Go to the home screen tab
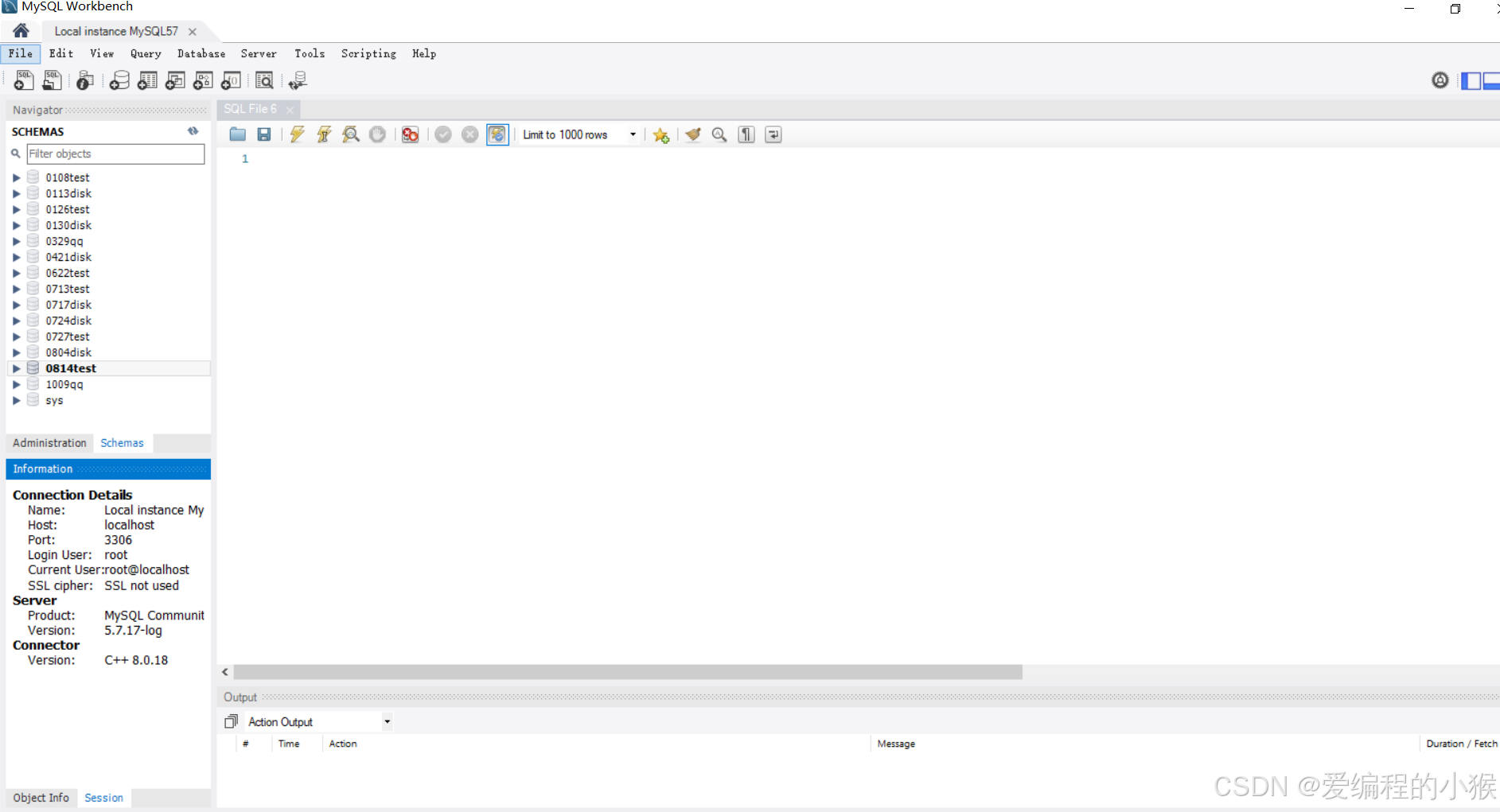 point(21,31)
